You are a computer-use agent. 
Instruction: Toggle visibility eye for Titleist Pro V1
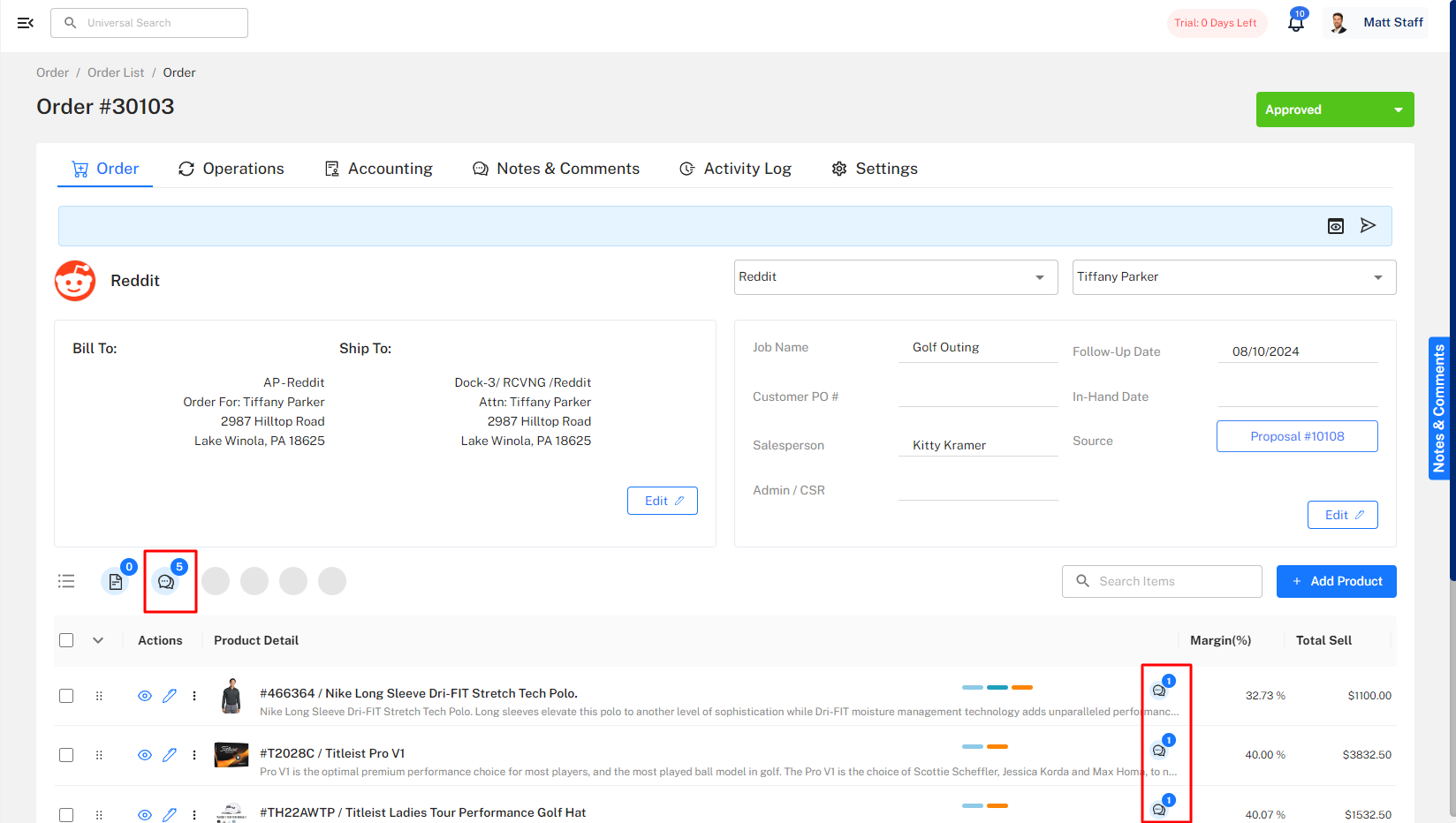[x=145, y=755]
